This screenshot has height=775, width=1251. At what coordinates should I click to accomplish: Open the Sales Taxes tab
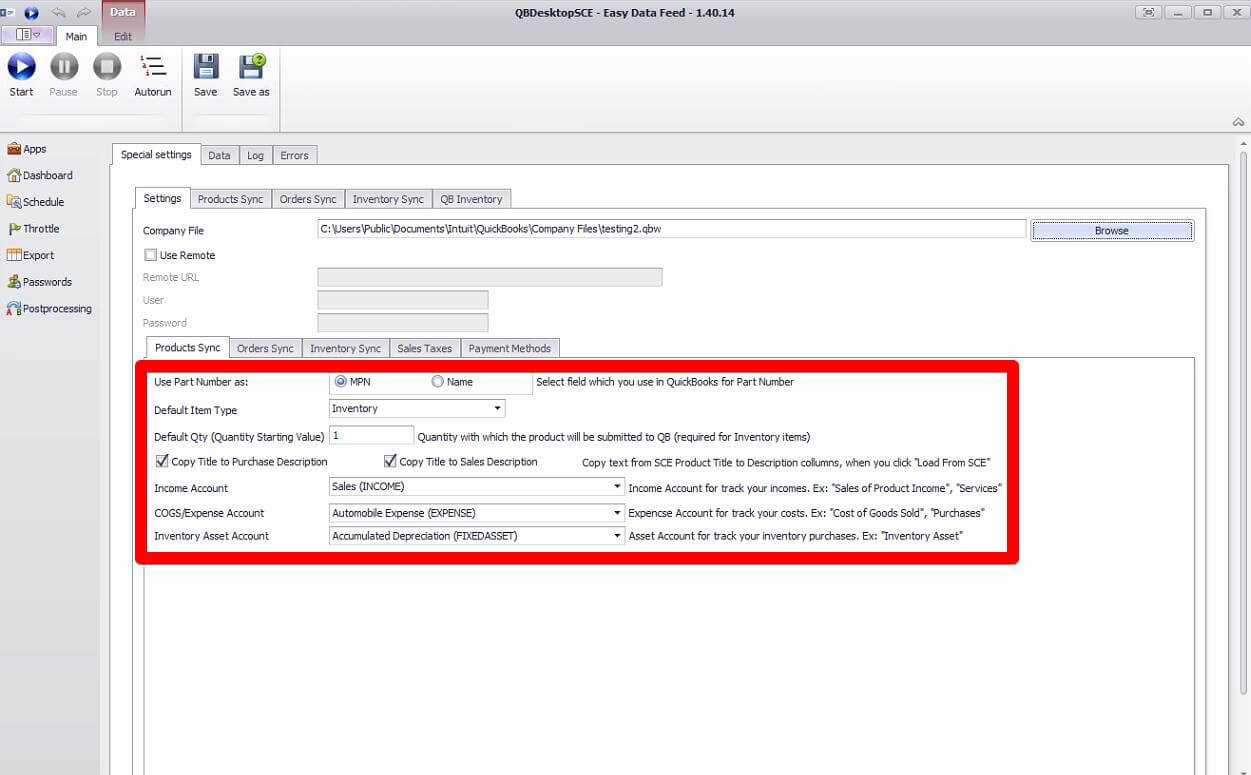[x=424, y=348]
